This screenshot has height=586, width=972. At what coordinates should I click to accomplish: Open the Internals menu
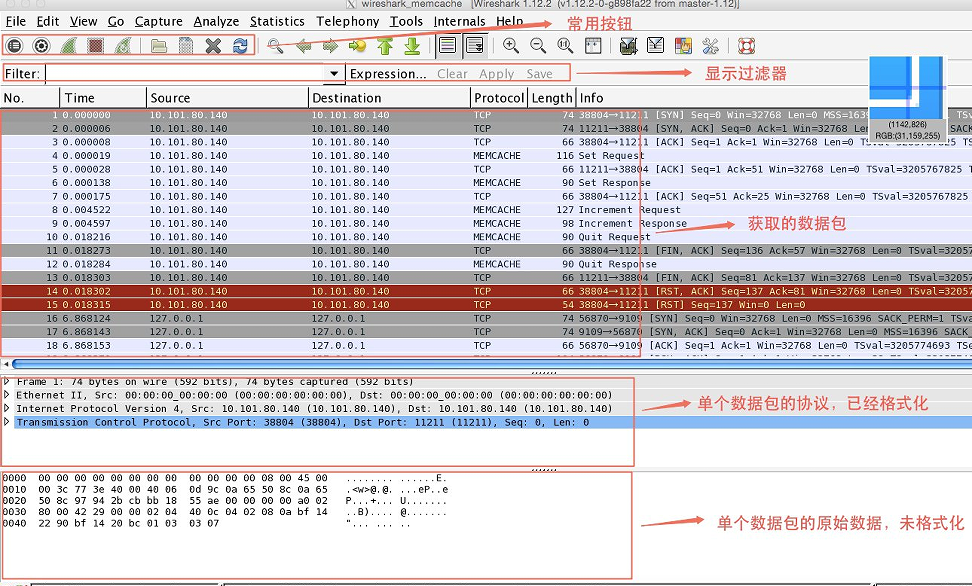click(x=459, y=22)
